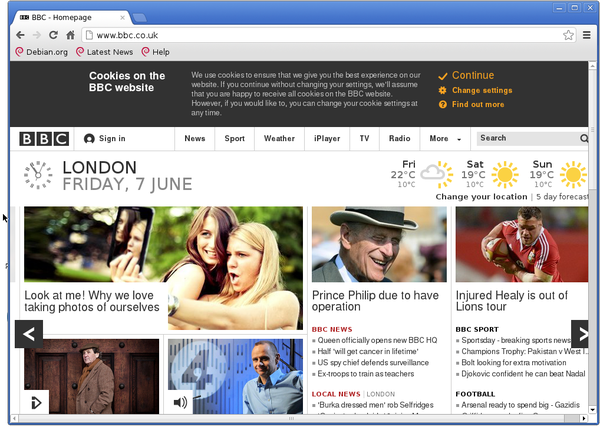The image size is (600, 427).
Task: Open the Chrome hamburger menu
Action: (587, 35)
